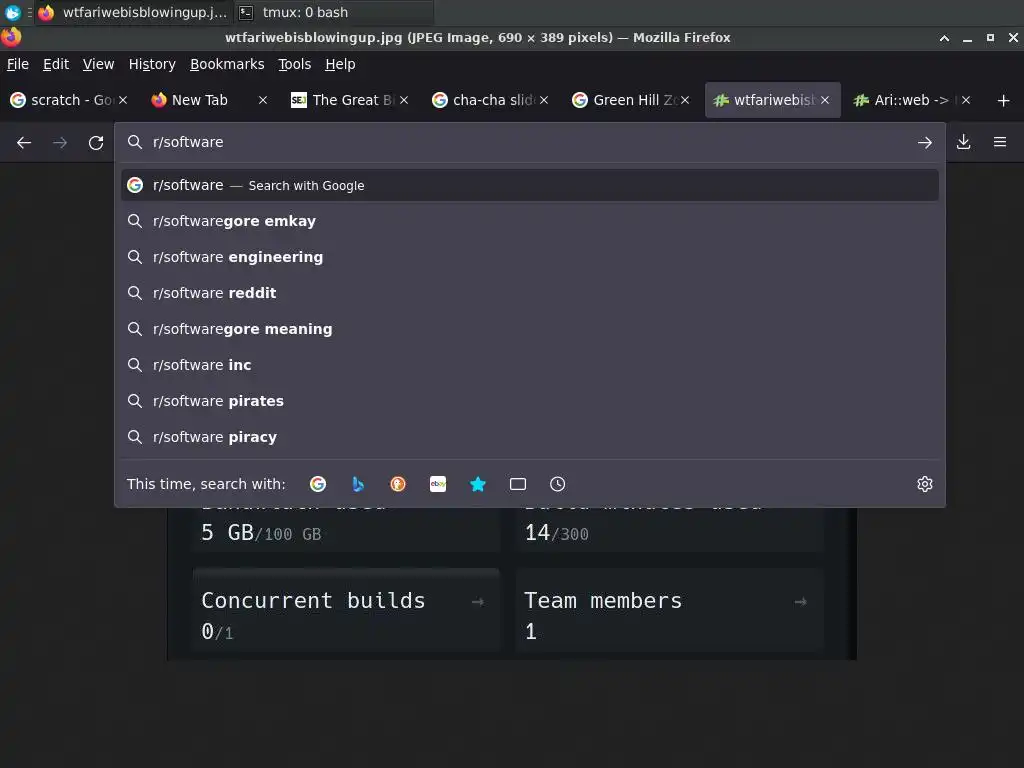This screenshot has height=768, width=1024.
Task: Open the system application menu icon
Action: pyautogui.click(x=12, y=12)
